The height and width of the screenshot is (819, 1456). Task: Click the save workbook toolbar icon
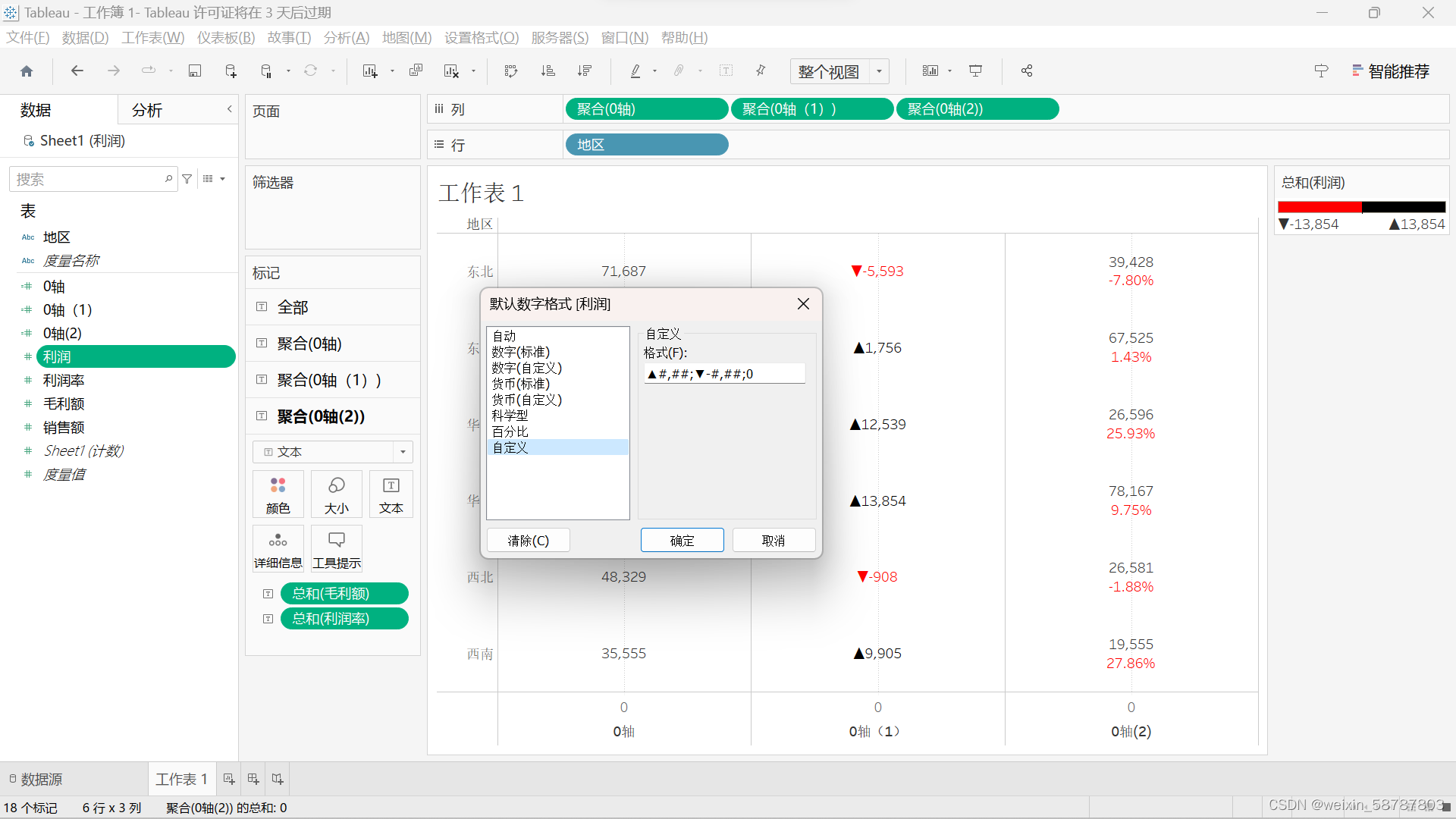point(195,71)
